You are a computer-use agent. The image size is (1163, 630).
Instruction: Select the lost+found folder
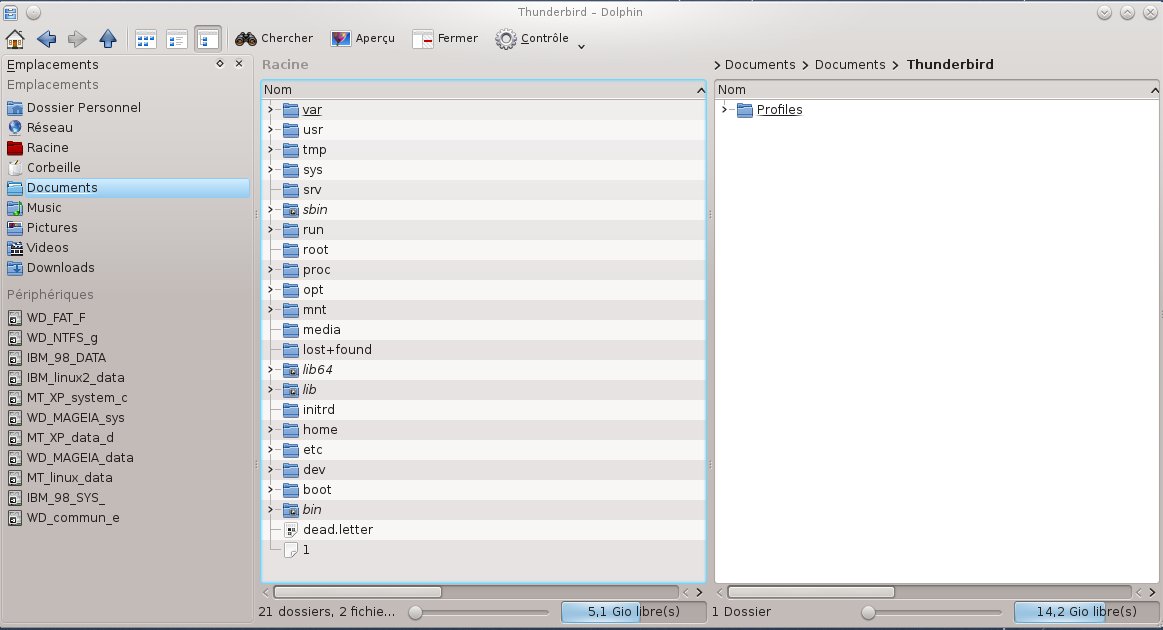[327, 350]
